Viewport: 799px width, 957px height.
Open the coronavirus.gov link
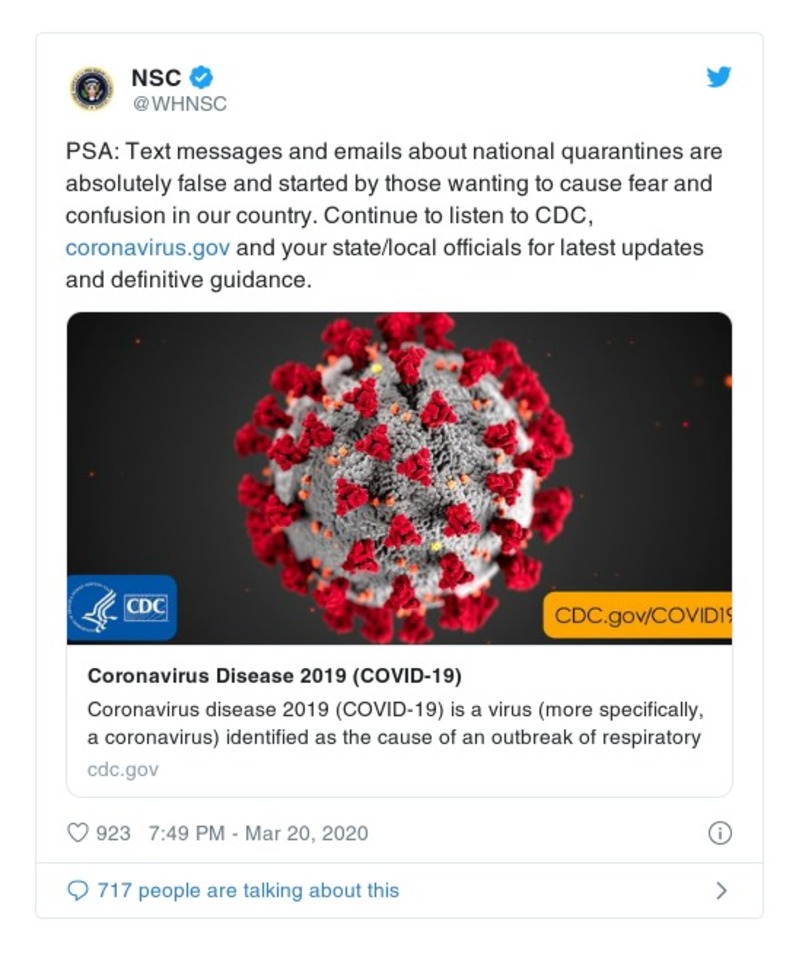[147, 247]
